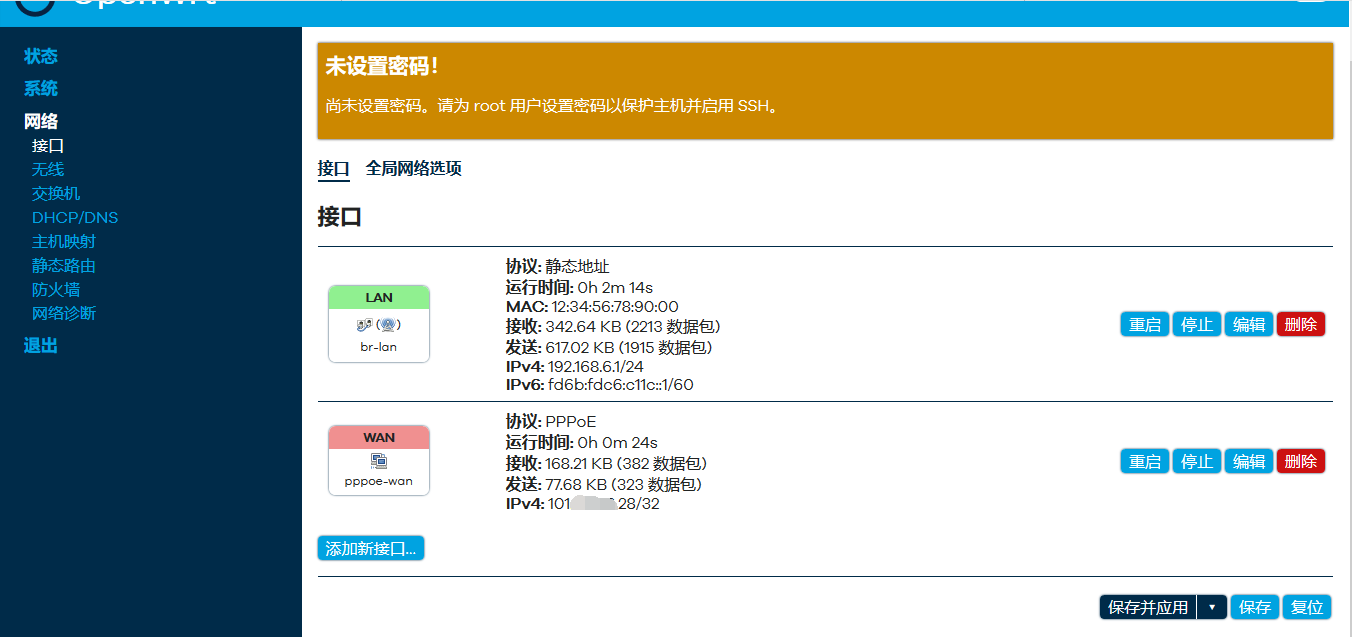Open the 防火墙 page
Image resolution: width=1352 pixels, height=637 pixels.
pos(56,289)
